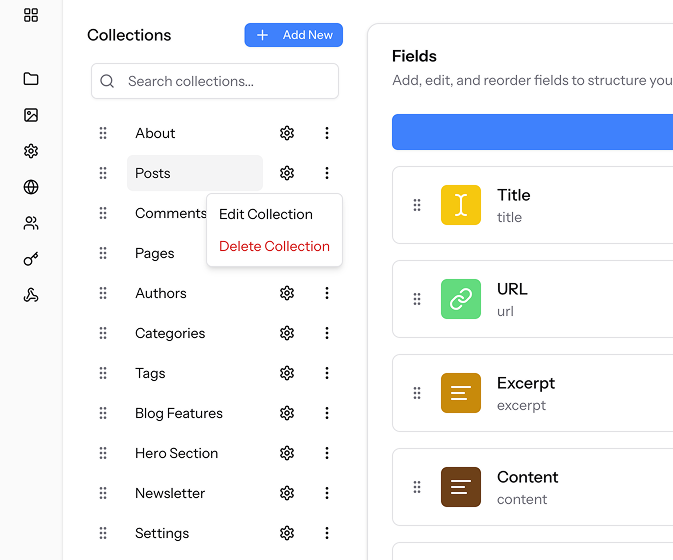Click the drag handle of the Excerpt field
The image size is (673, 560).
coord(417,393)
